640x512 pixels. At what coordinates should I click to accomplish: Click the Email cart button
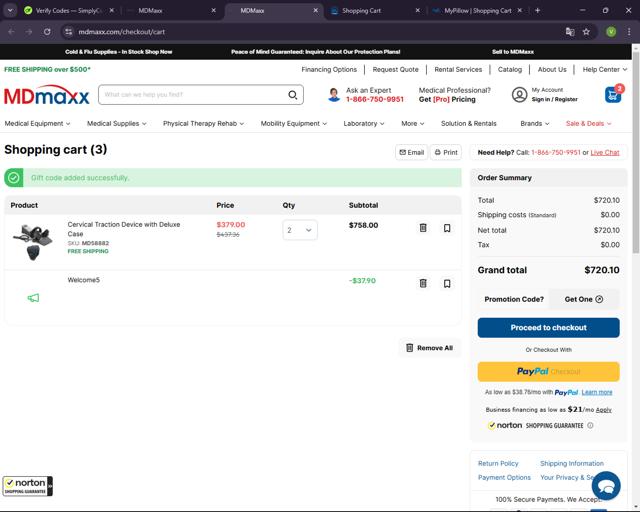pyautogui.click(x=411, y=152)
